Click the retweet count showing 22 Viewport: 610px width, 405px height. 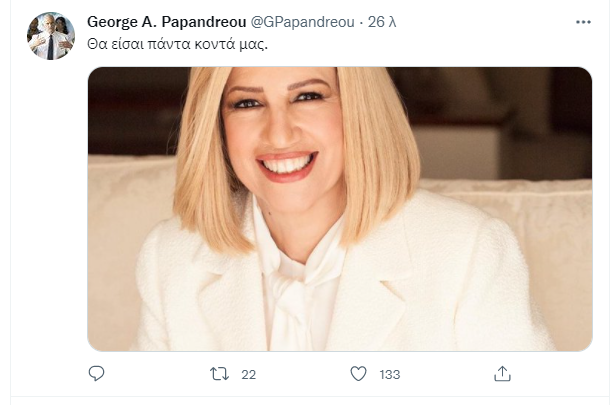point(249,374)
